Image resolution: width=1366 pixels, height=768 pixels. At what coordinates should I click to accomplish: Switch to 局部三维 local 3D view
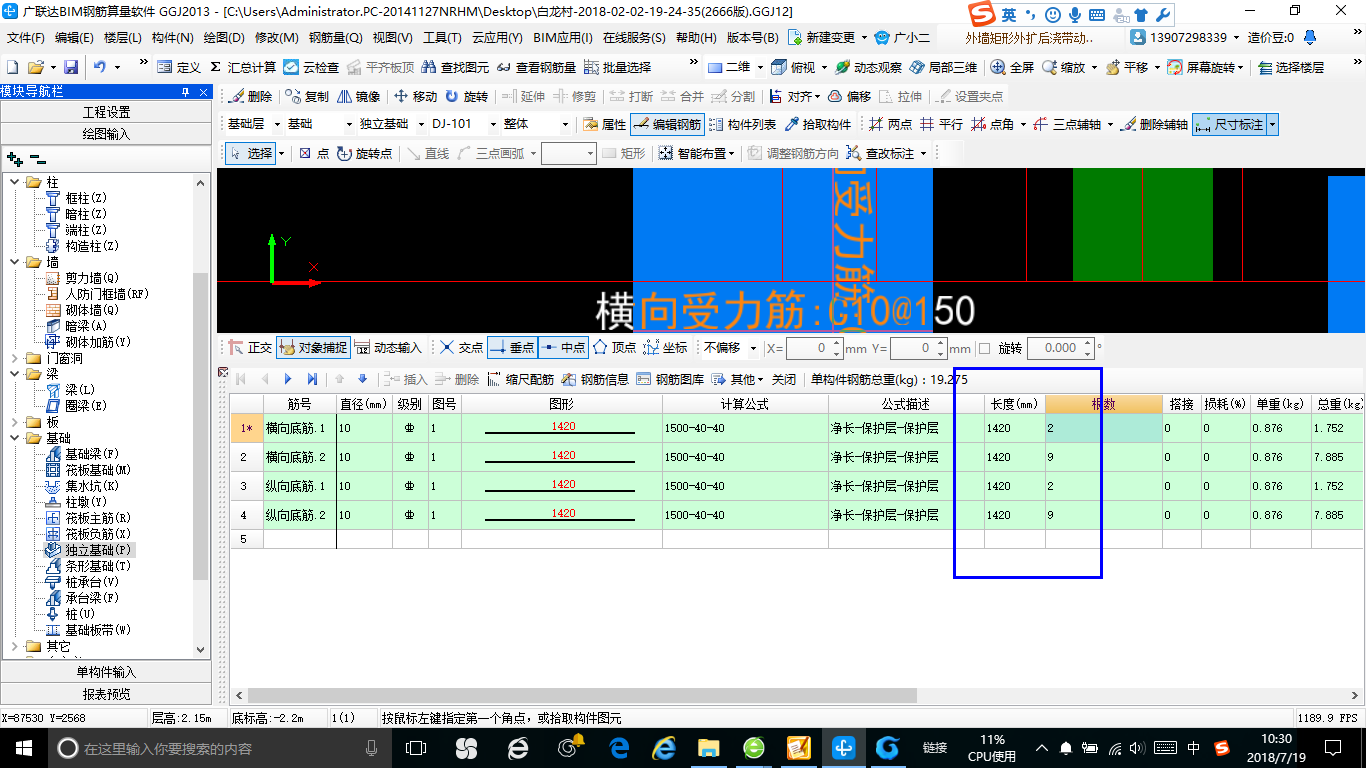click(x=943, y=67)
